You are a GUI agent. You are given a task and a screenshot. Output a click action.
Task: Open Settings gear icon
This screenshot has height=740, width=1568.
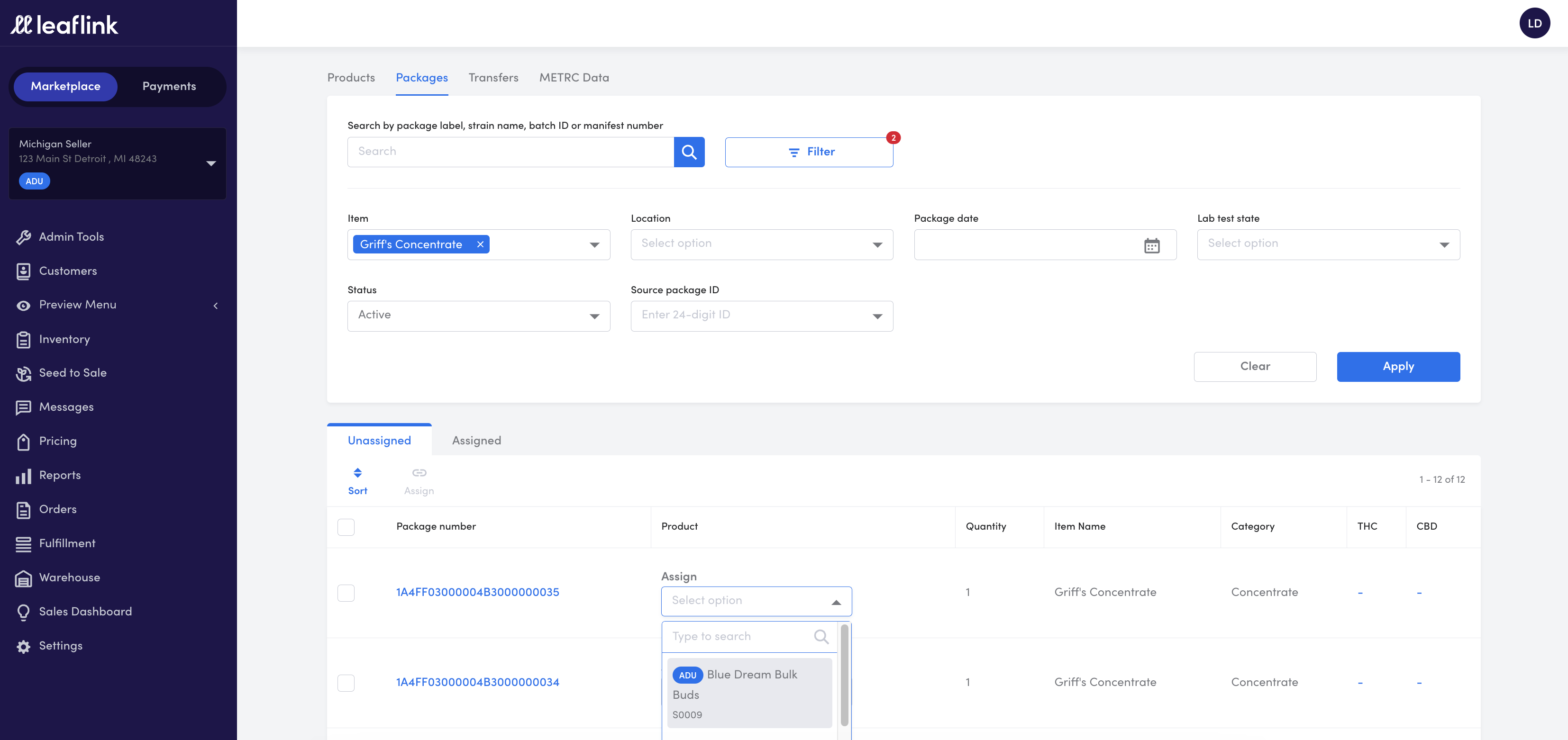[23, 646]
